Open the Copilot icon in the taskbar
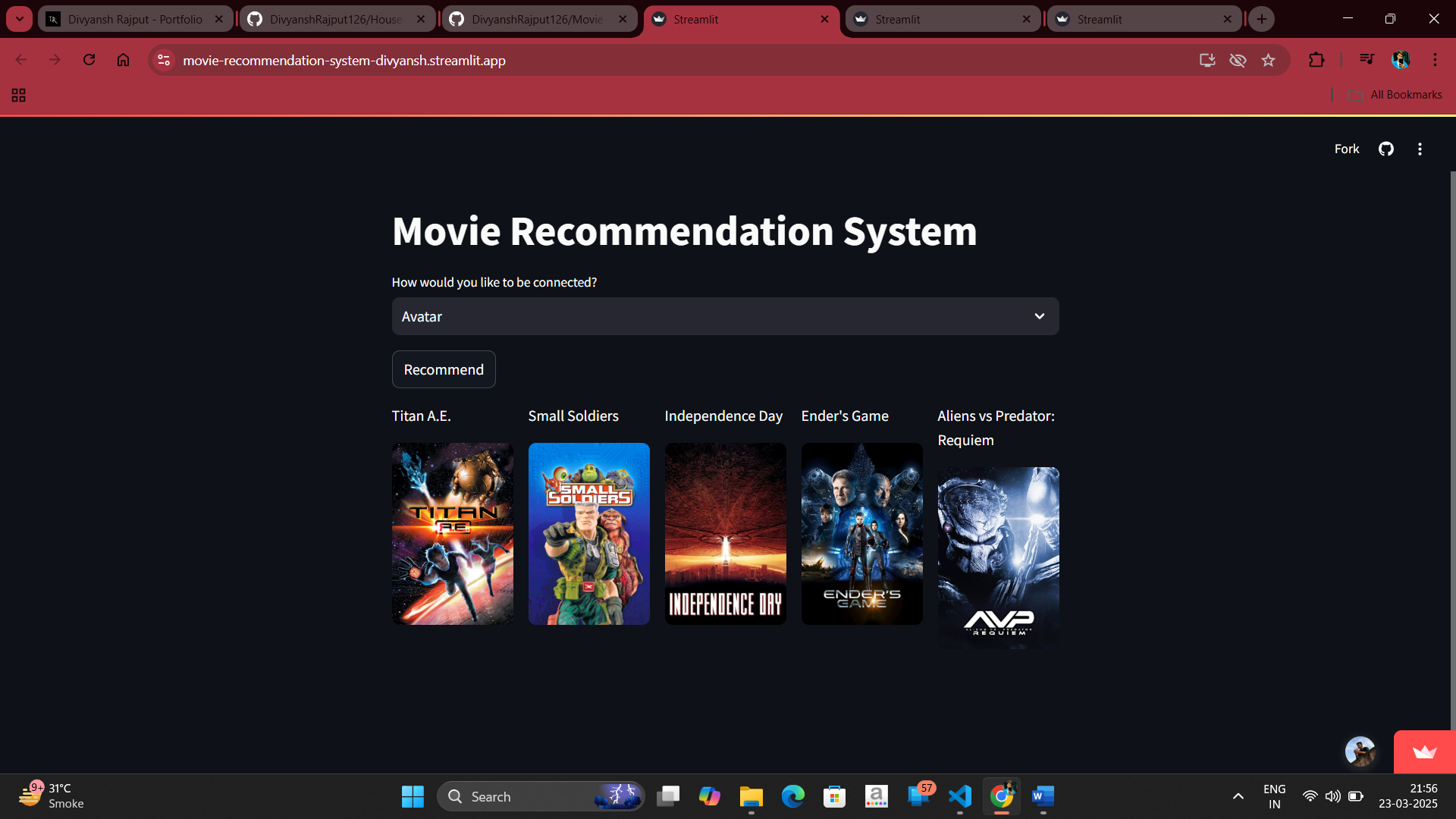 [710, 796]
